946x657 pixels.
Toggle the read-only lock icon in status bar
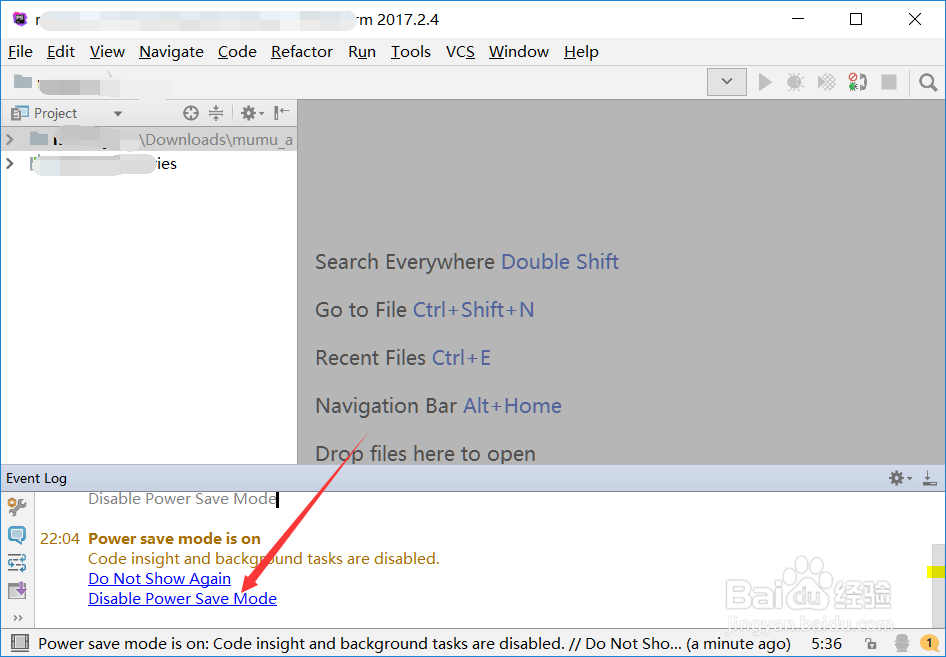pos(870,644)
